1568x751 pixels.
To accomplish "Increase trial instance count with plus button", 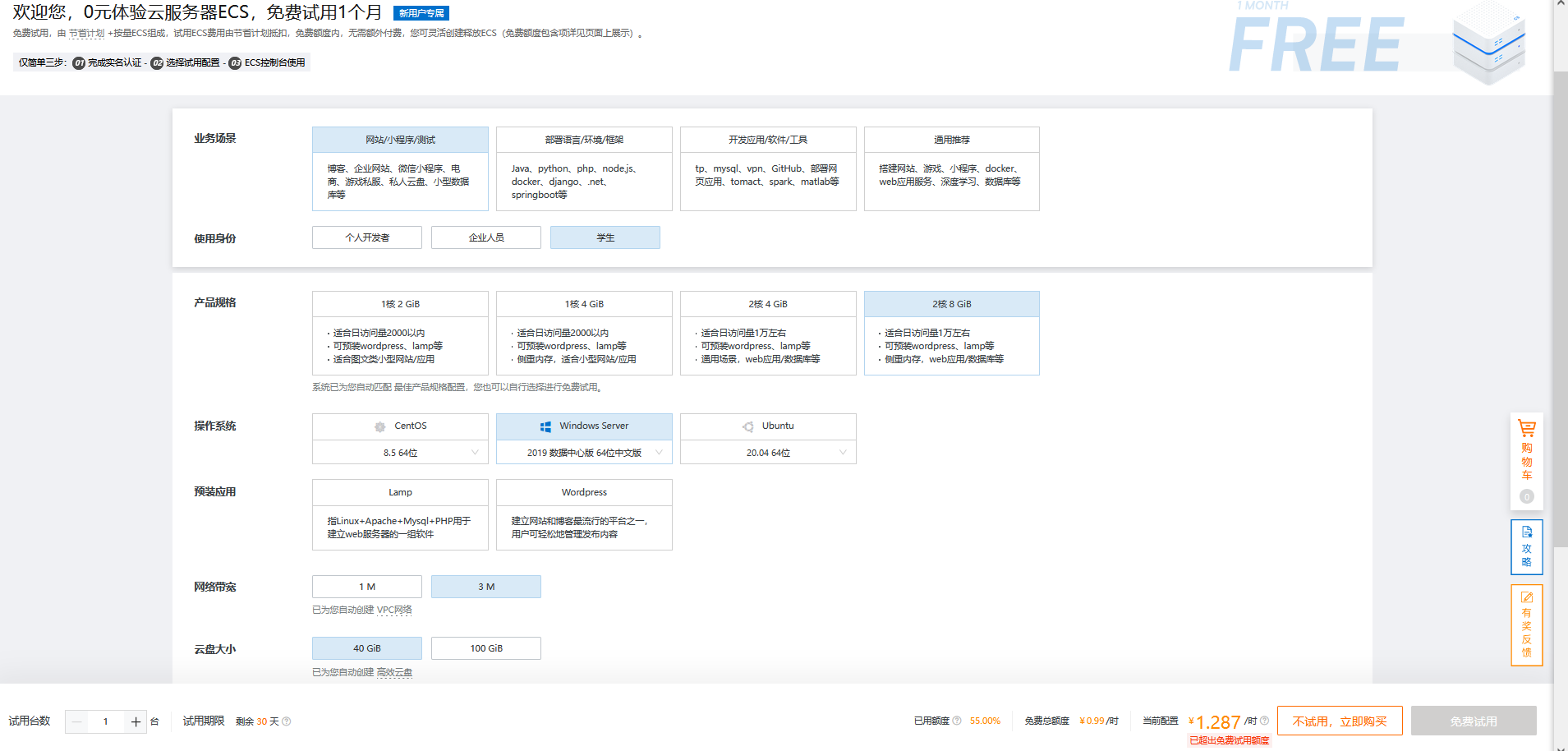I will click(136, 721).
